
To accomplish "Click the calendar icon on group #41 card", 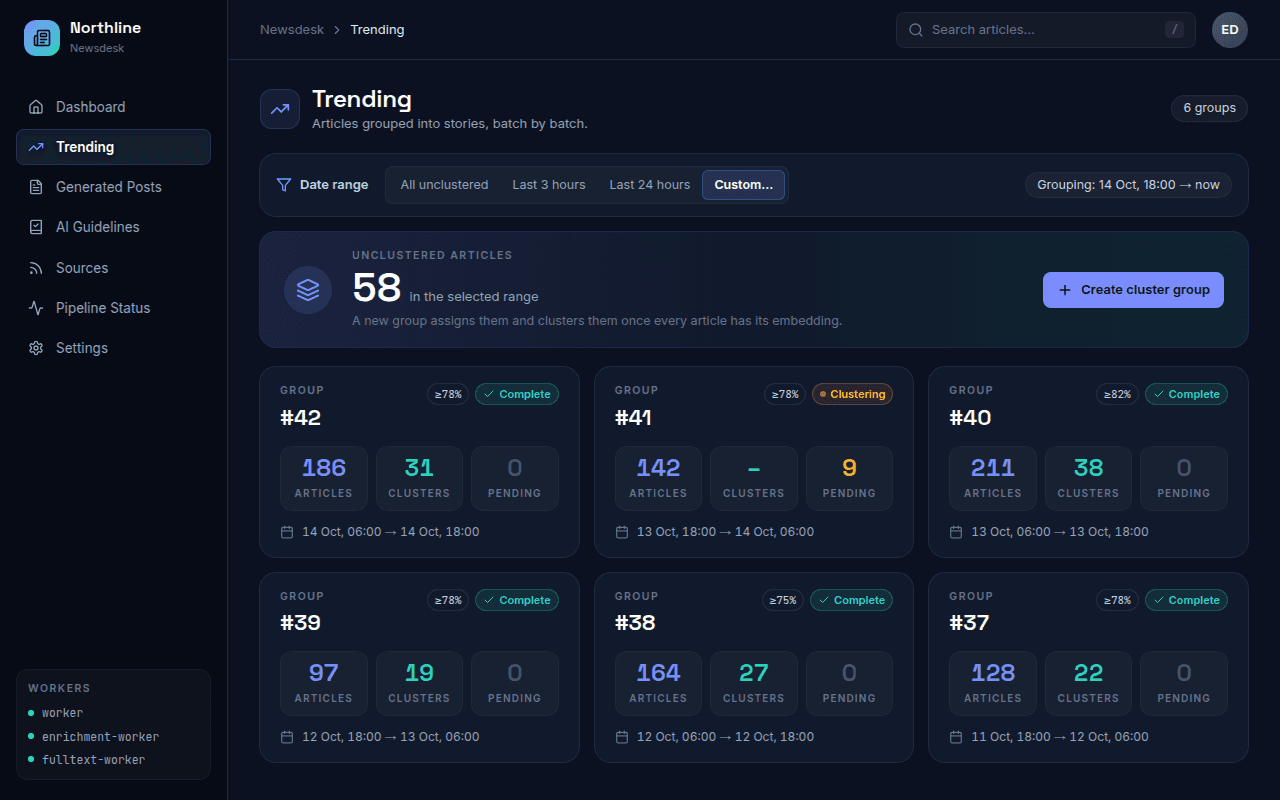I will 622,532.
